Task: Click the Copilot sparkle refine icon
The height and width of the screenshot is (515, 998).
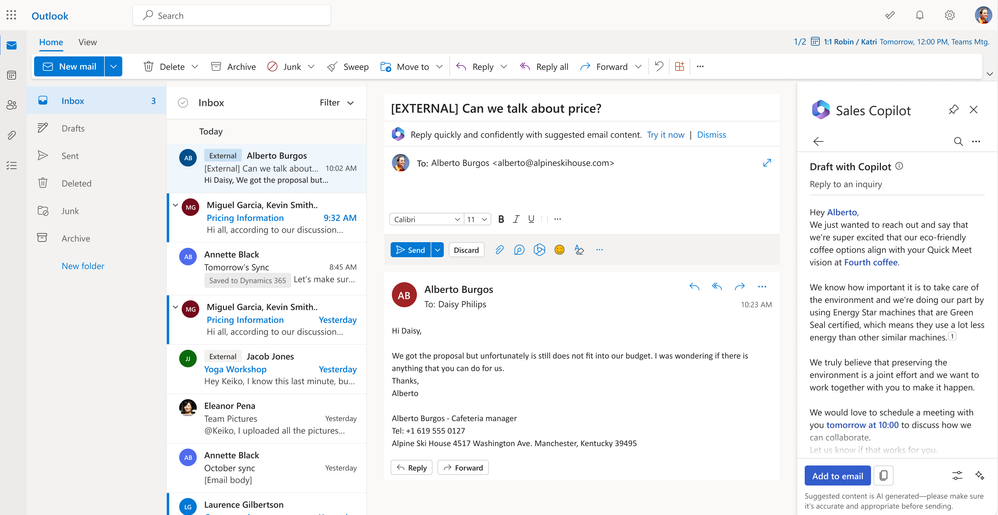Action: pyautogui.click(x=980, y=476)
